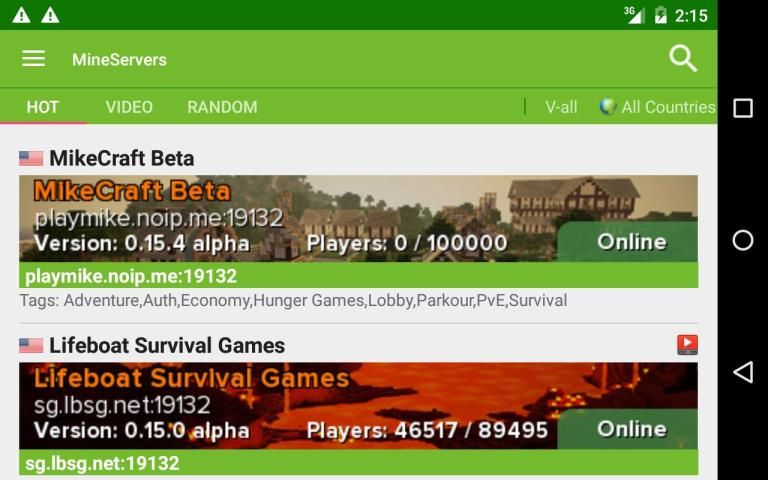
Task: Tap the green playmike.noip.me:19132 address bar
Action: (x=359, y=276)
